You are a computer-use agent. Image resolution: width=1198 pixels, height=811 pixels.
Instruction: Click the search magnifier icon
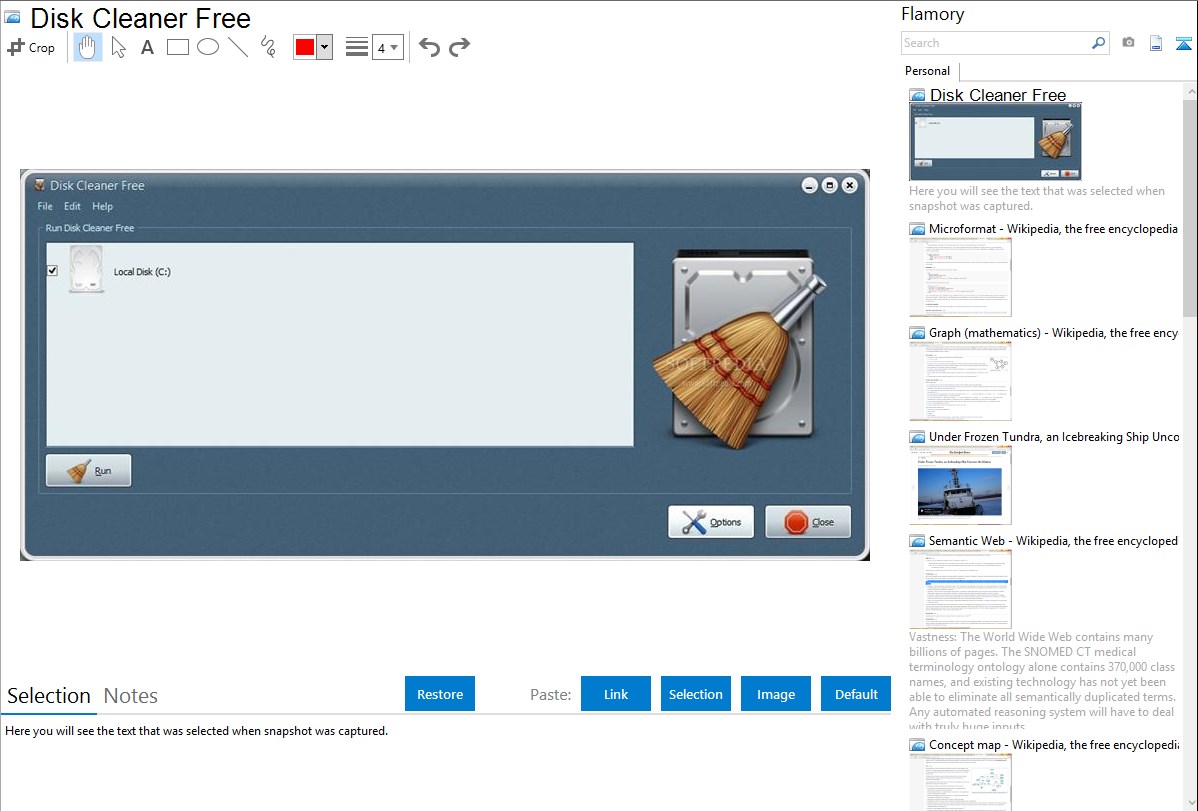pos(1099,43)
